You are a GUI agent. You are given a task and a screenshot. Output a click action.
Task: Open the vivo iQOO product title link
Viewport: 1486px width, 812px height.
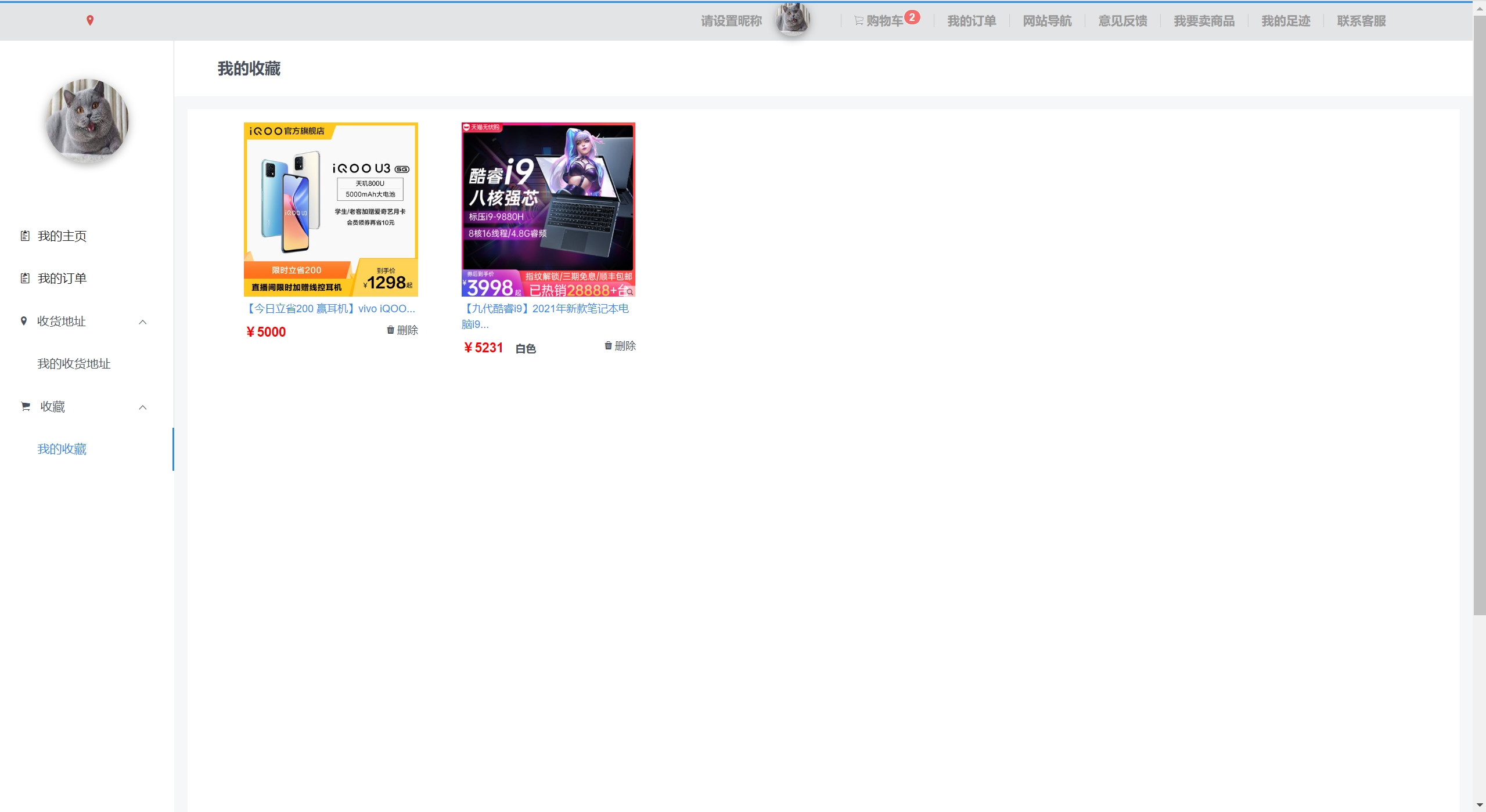330,308
